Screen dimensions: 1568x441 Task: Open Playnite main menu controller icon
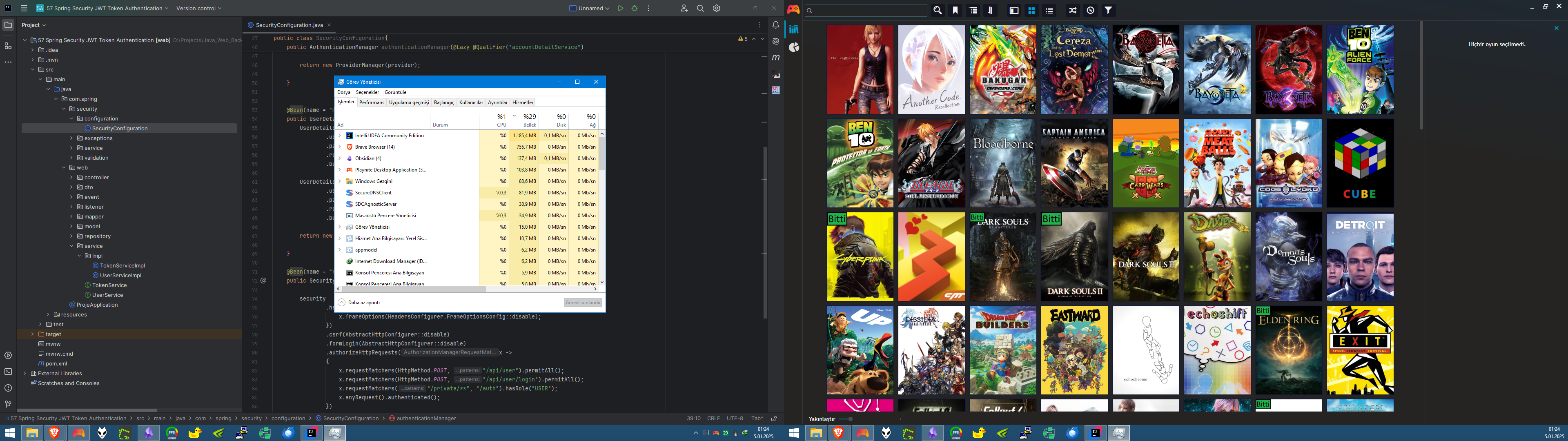793,9
